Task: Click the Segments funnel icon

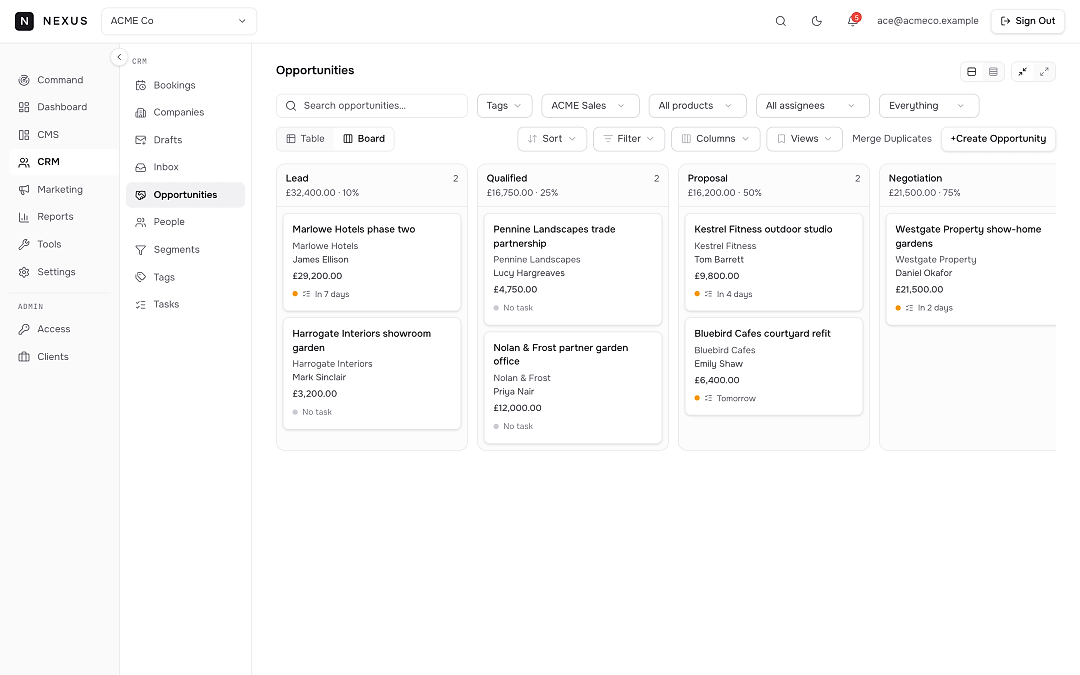Action: [141, 249]
